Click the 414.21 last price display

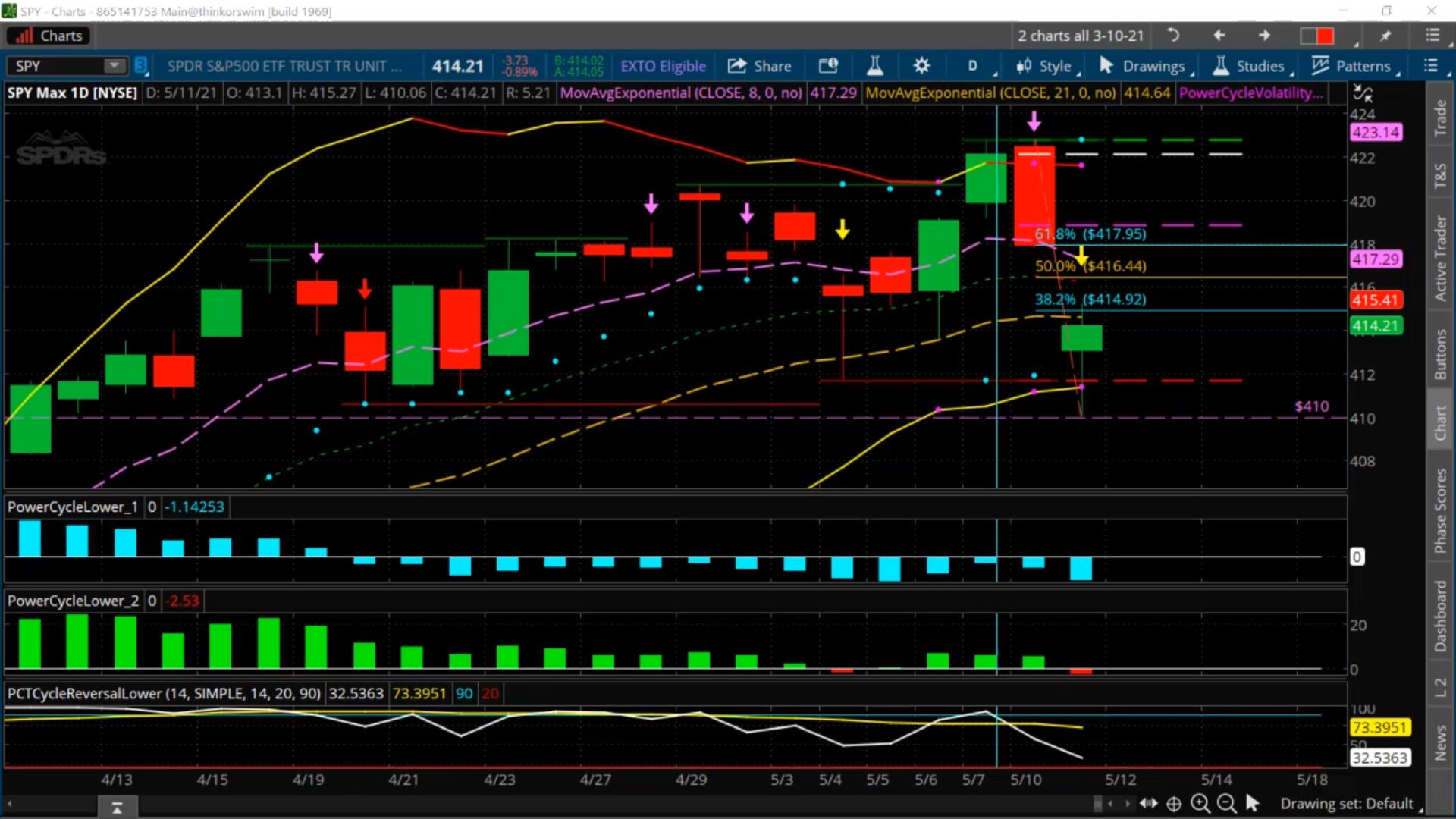pos(457,66)
